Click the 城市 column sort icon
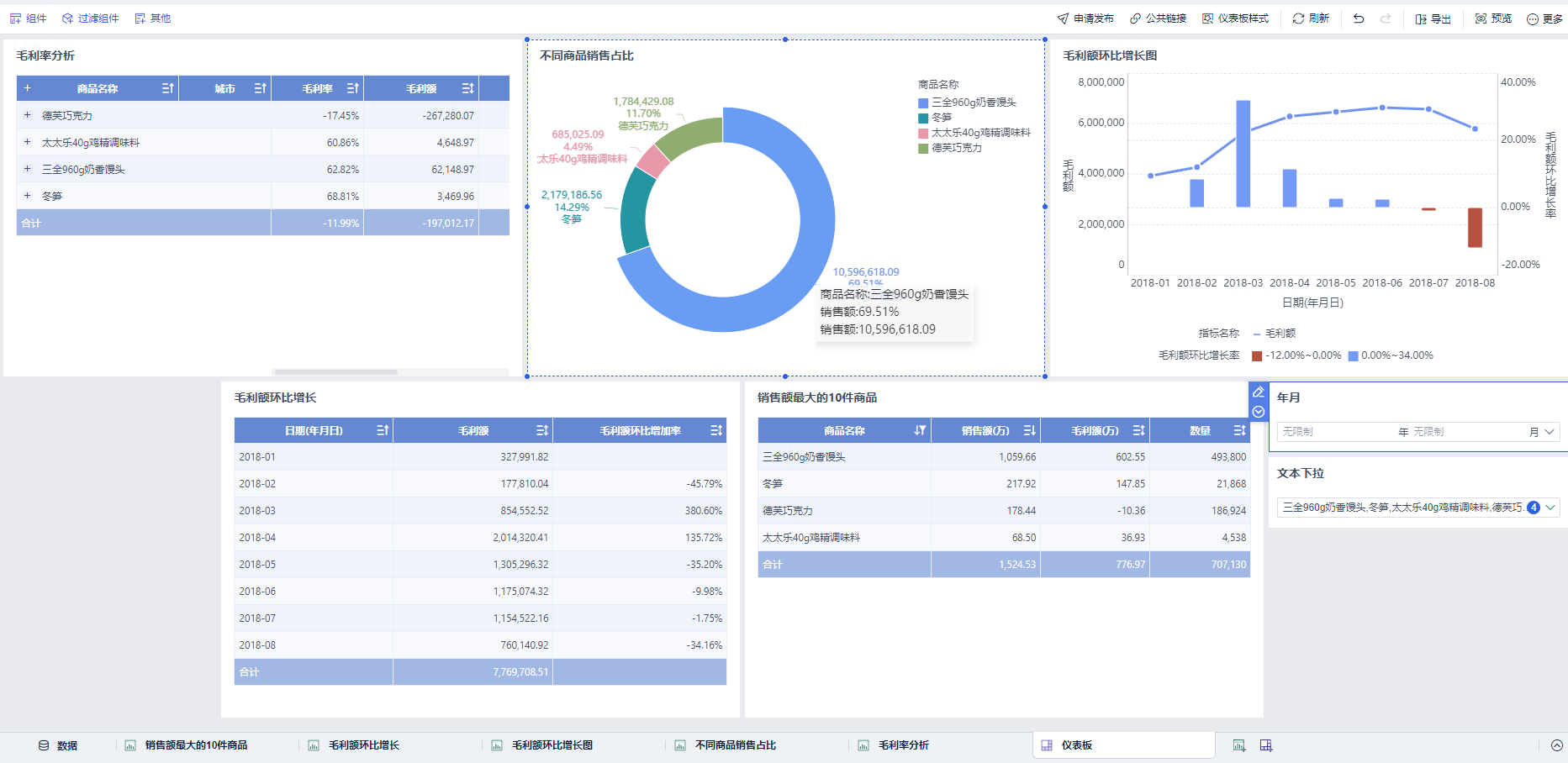1568x763 pixels. [x=261, y=88]
